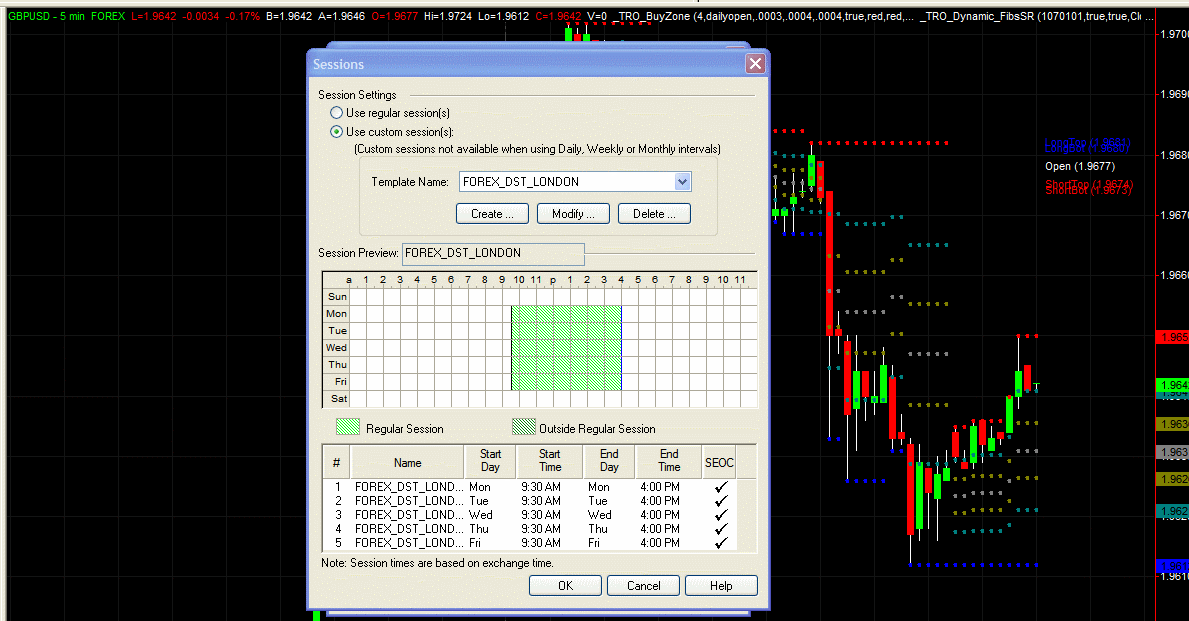Click the Delete... button

pyautogui.click(x=654, y=214)
